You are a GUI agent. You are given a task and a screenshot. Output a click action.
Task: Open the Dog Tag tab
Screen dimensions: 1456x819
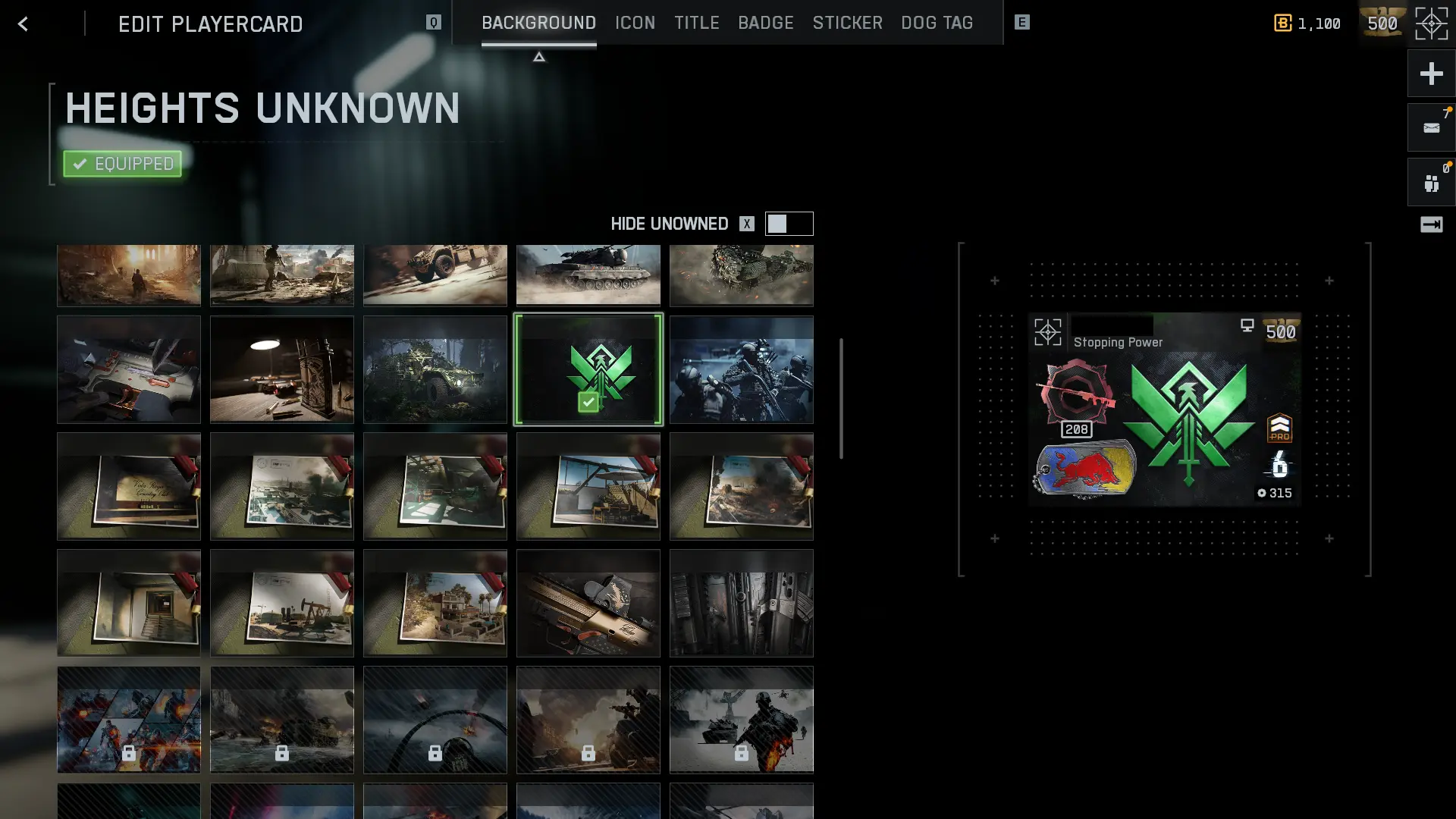coord(937,23)
